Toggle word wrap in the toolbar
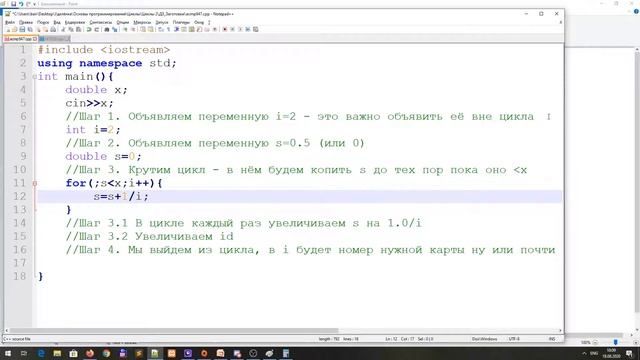Screen dimensions: 640x360 160,29
